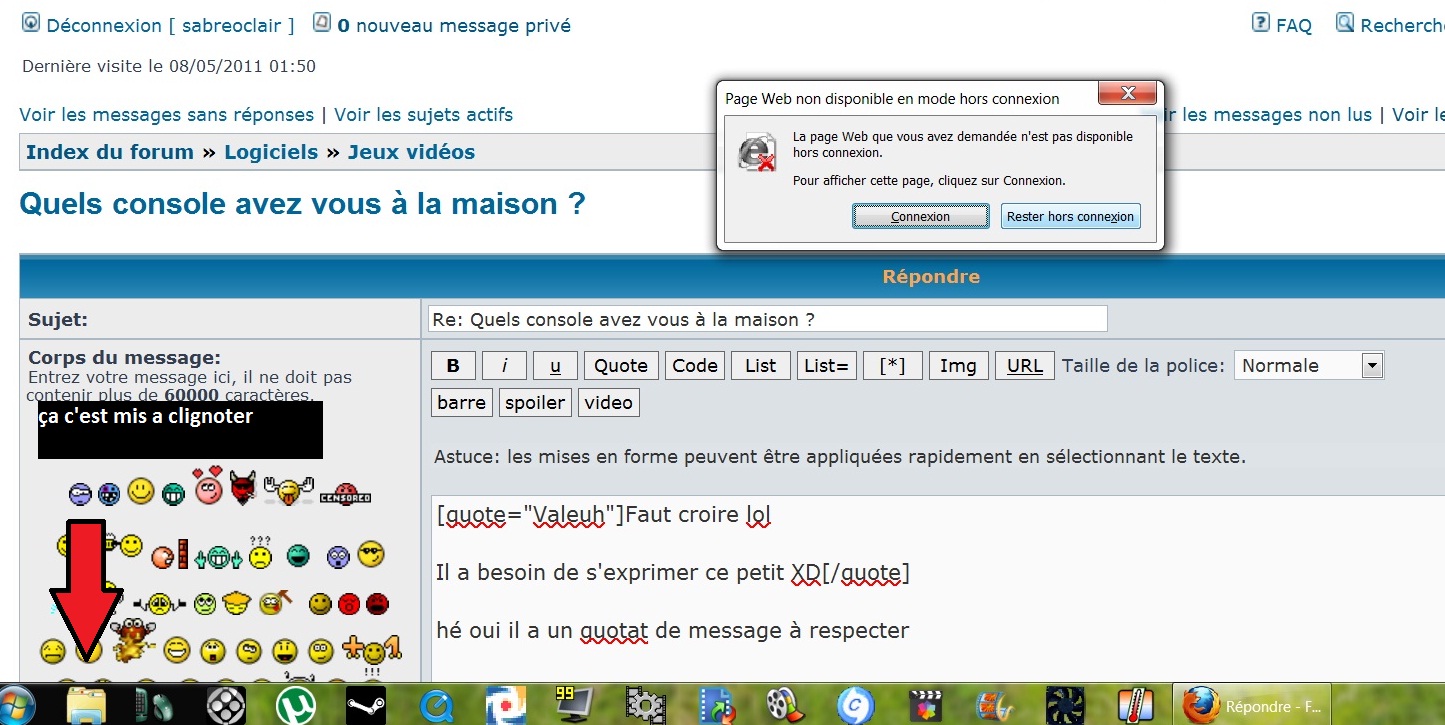The image size is (1445, 725).
Task: Open the Windows Start menu
Action: click(18, 705)
